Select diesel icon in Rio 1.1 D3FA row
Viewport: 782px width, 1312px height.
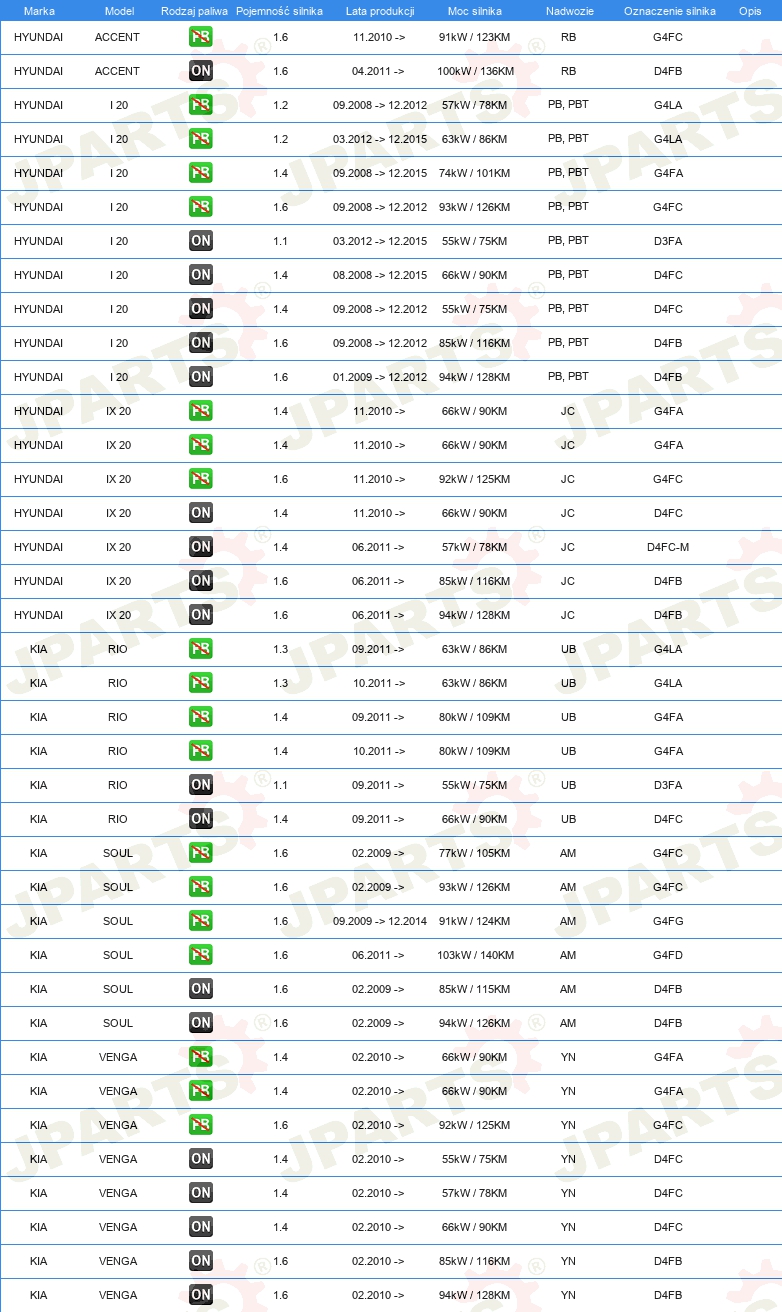pos(201,785)
